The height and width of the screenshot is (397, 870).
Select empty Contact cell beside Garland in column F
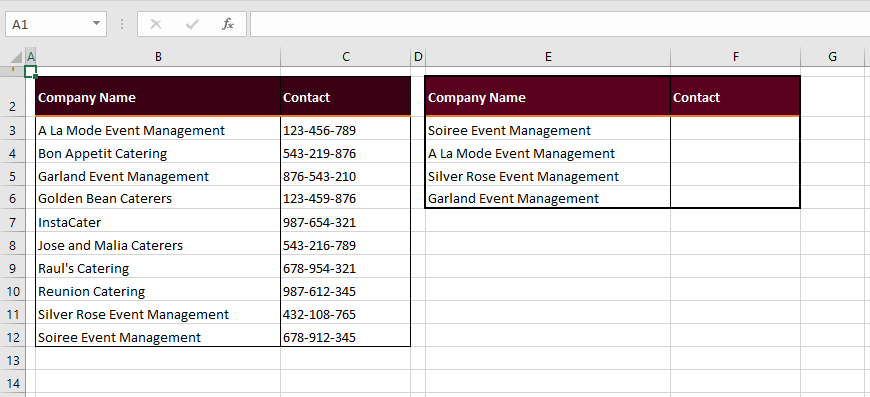736,198
